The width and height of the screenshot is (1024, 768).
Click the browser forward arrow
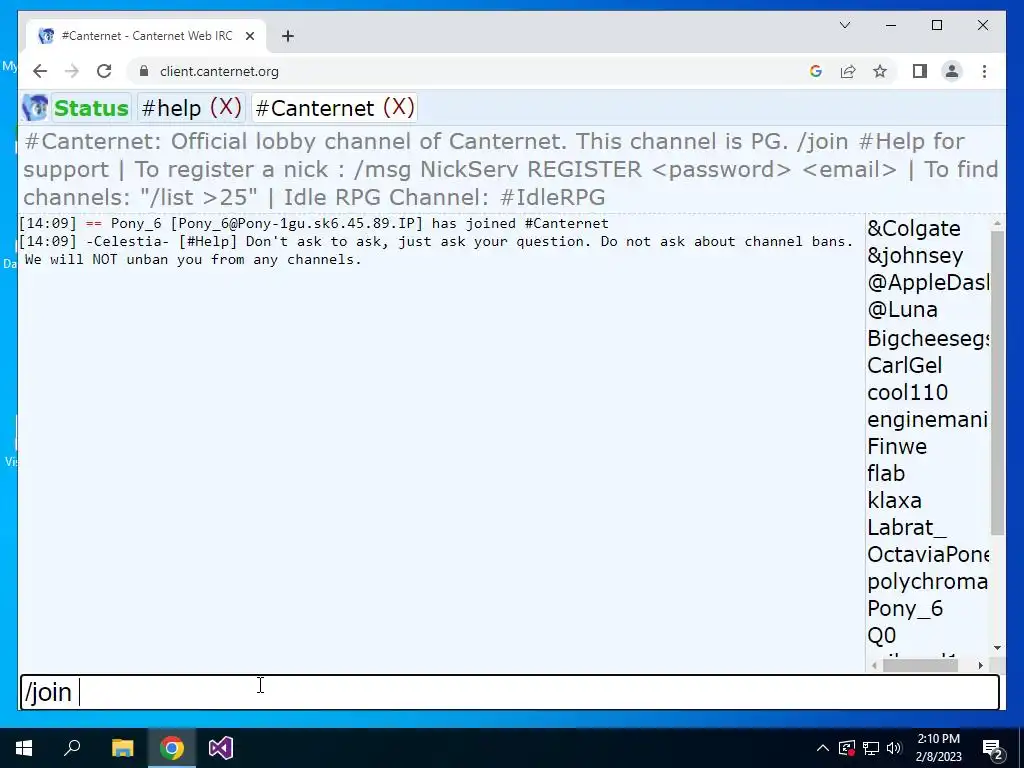(x=72, y=71)
